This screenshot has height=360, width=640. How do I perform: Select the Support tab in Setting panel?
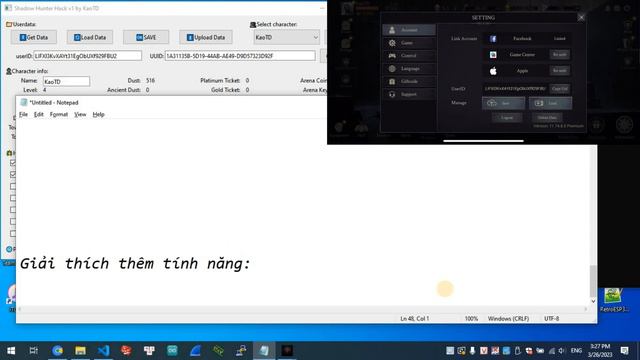click(x=409, y=94)
